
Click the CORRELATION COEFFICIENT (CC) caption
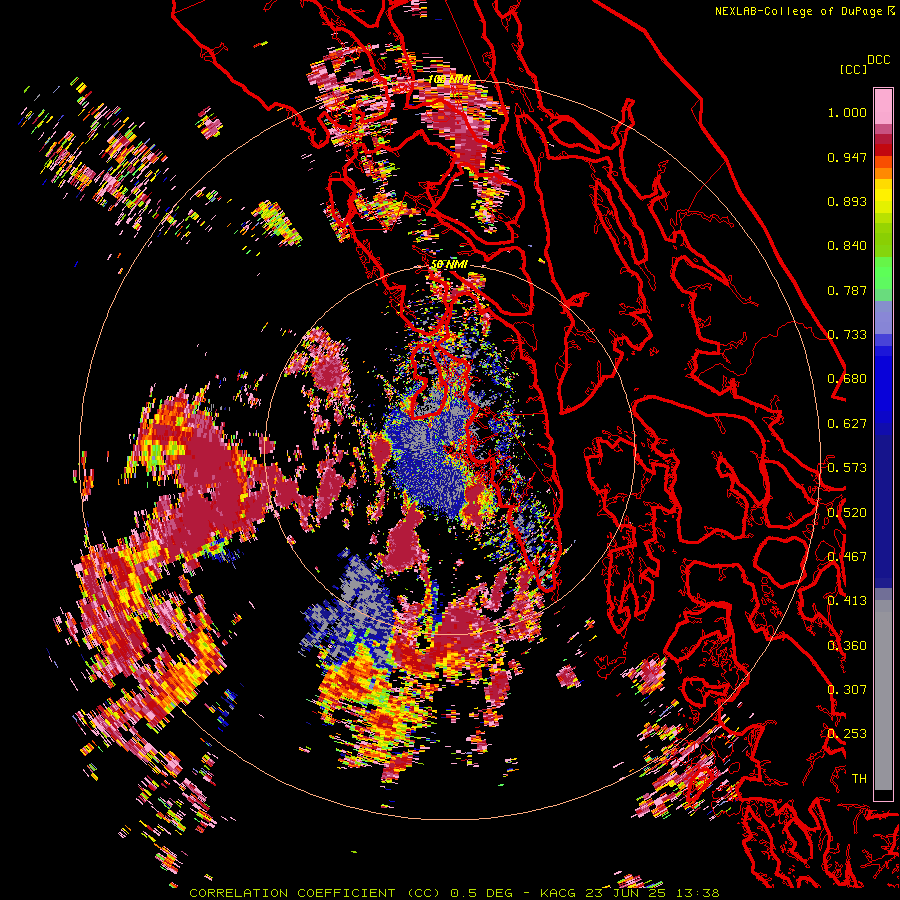(315, 893)
